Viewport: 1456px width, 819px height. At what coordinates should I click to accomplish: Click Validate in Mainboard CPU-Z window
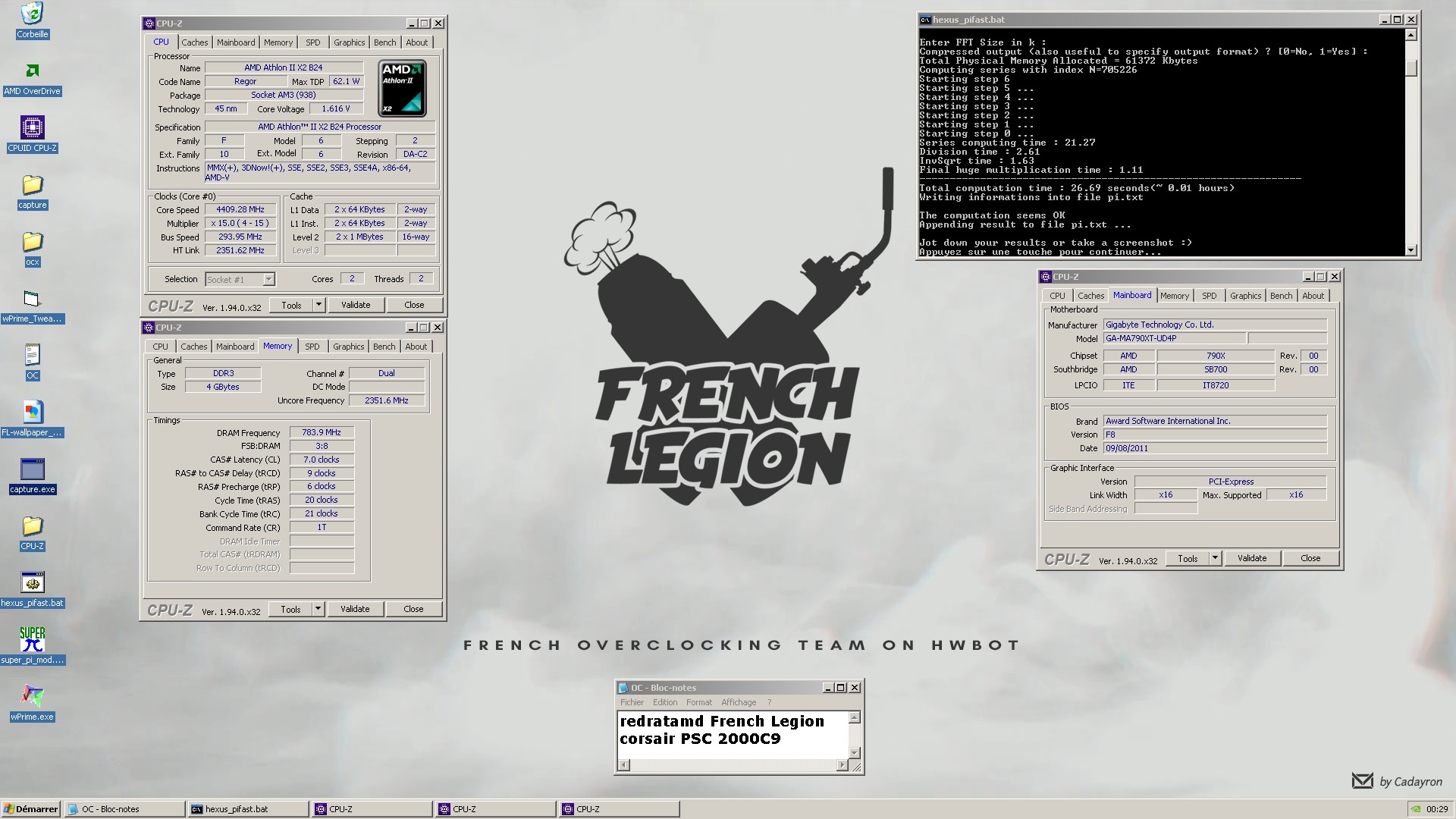coord(1252,558)
